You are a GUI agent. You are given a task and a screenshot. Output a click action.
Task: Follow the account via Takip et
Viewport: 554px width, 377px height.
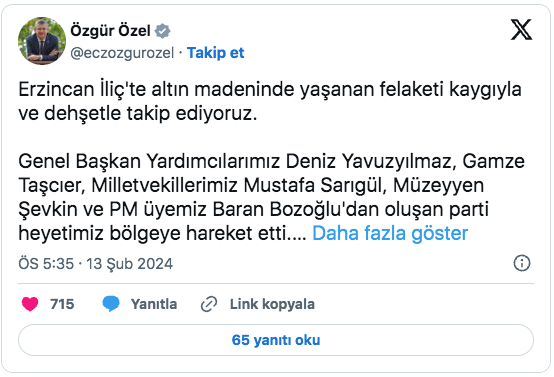tap(216, 53)
